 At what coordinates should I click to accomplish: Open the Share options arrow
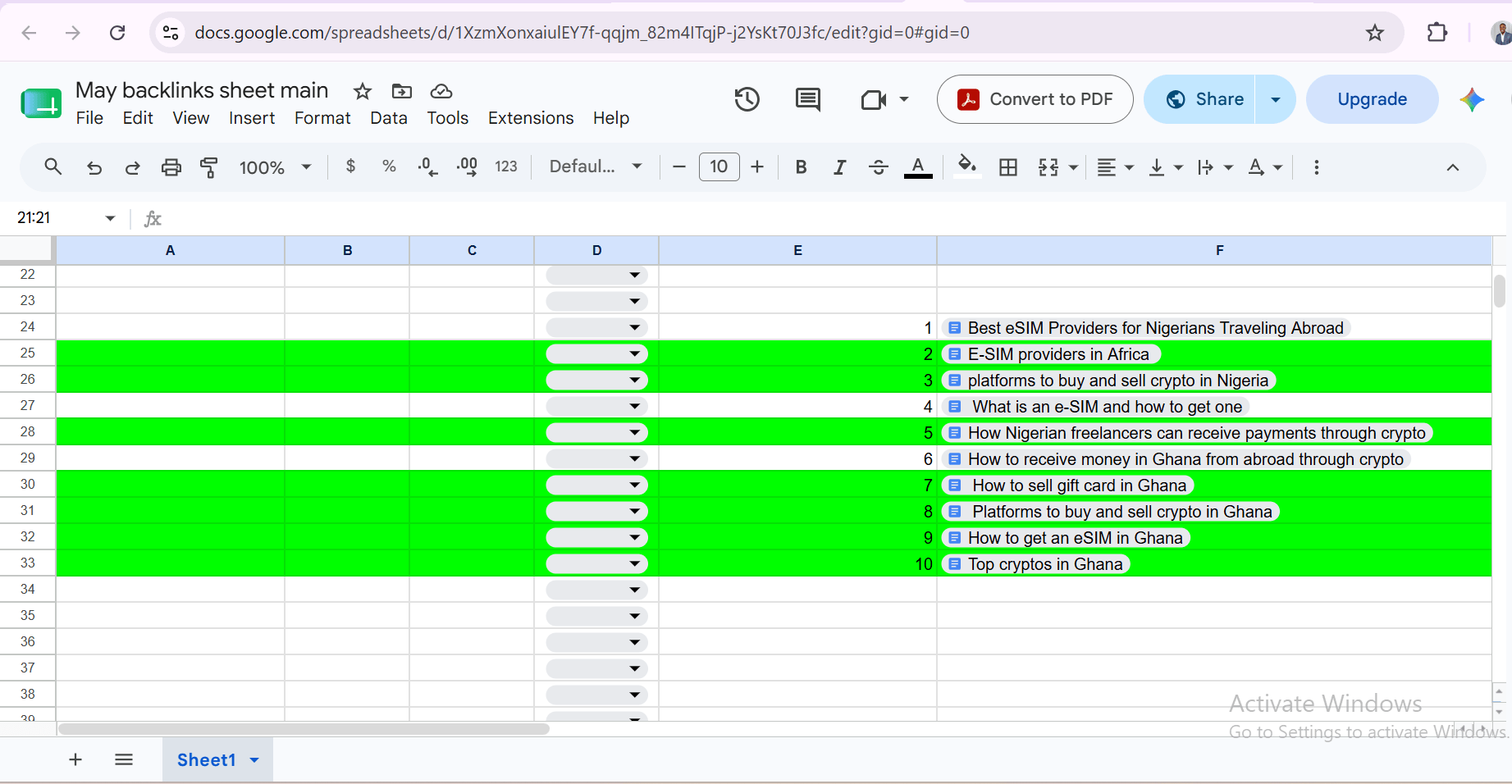pos(1276,99)
